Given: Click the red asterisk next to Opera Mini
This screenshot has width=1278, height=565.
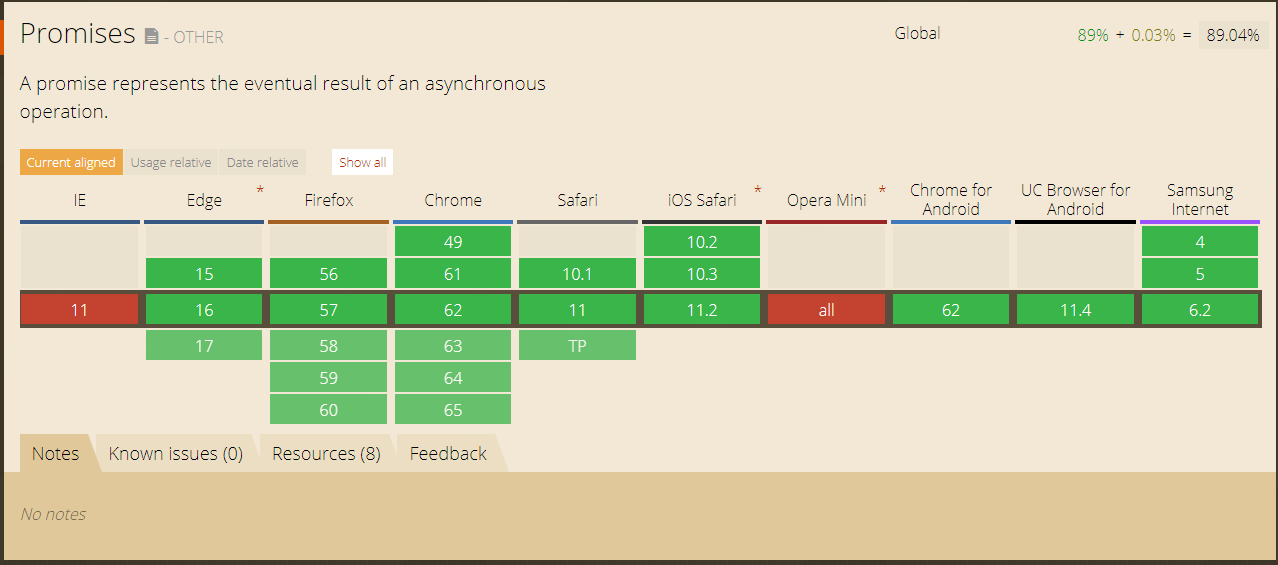Looking at the screenshot, I should coord(882,190).
